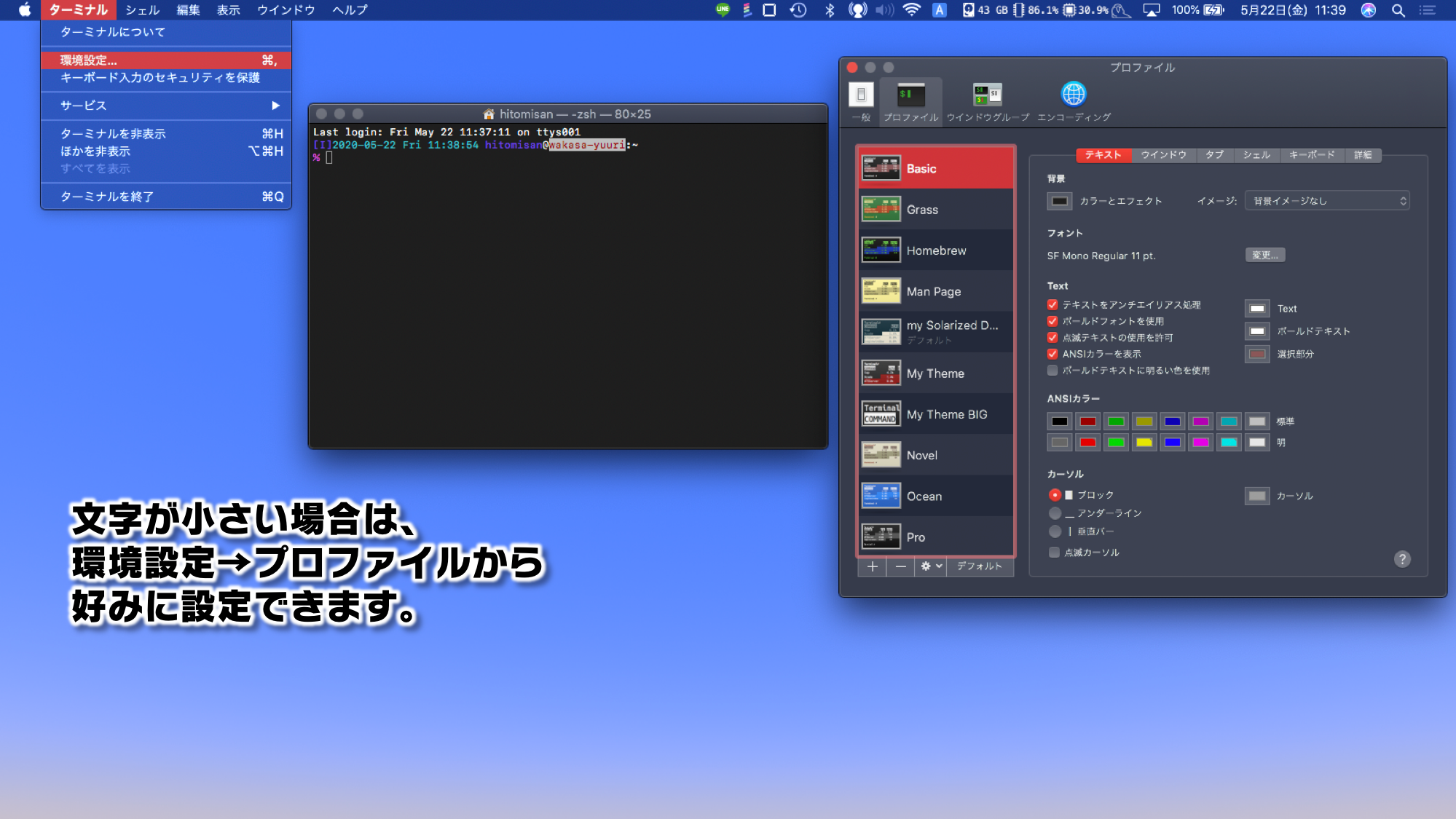Click the help question mark button
Image resolution: width=1456 pixels, height=819 pixels.
tap(1402, 559)
